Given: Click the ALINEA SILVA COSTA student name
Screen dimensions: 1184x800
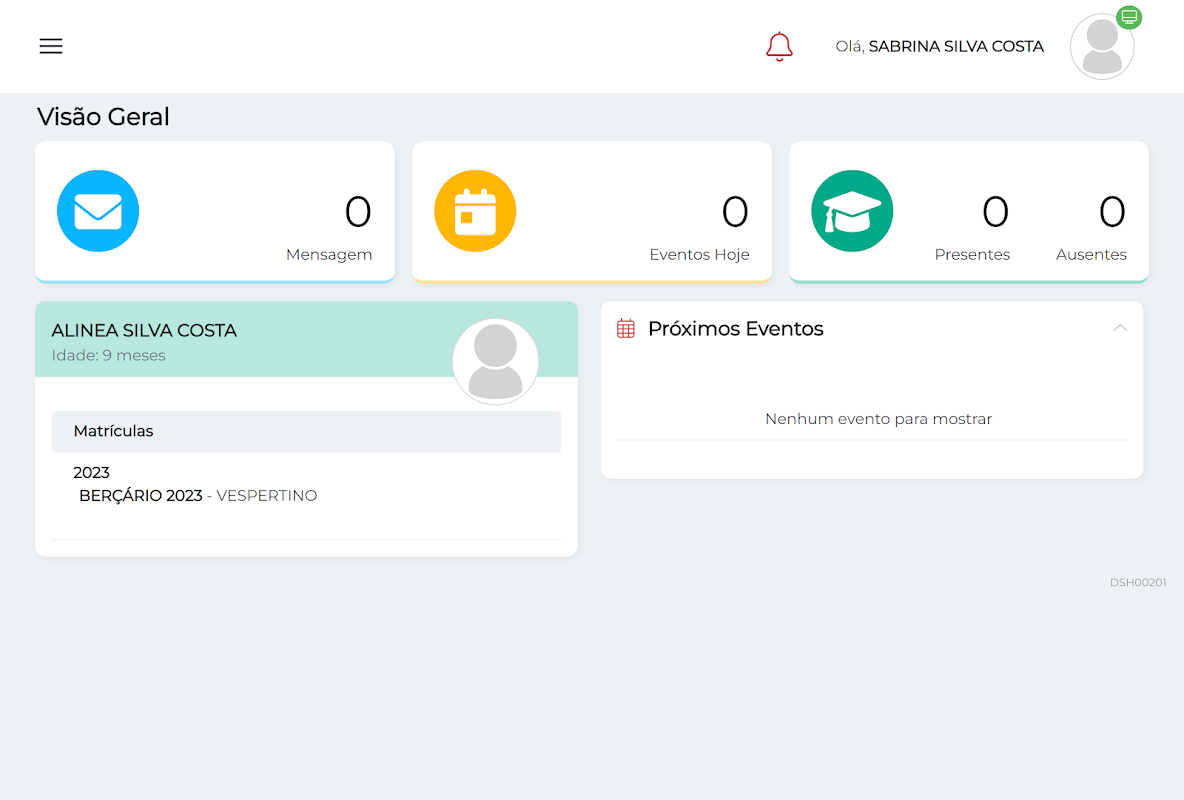Looking at the screenshot, I should pyautogui.click(x=144, y=331).
